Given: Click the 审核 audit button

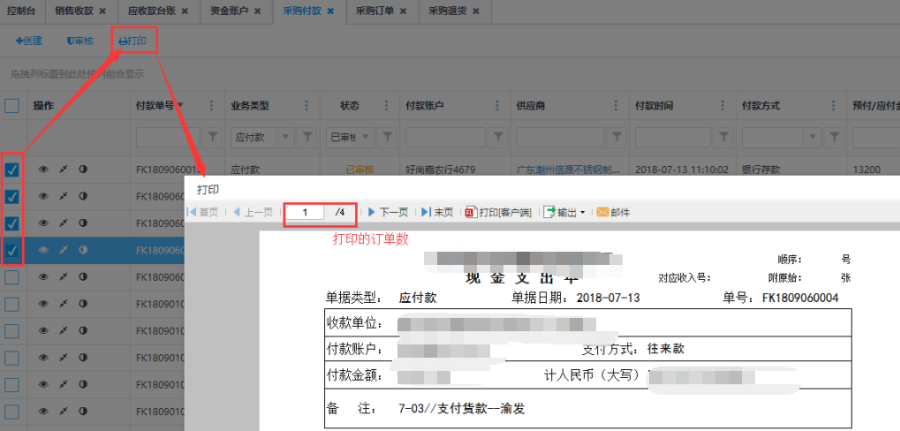Looking at the screenshot, I should tap(79, 42).
